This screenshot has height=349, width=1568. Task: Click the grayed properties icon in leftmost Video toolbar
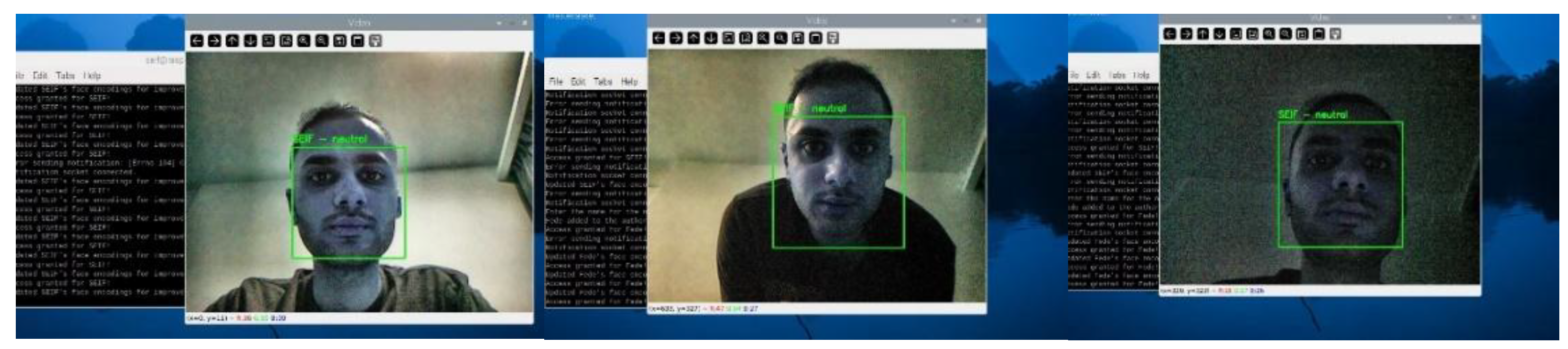(x=376, y=41)
